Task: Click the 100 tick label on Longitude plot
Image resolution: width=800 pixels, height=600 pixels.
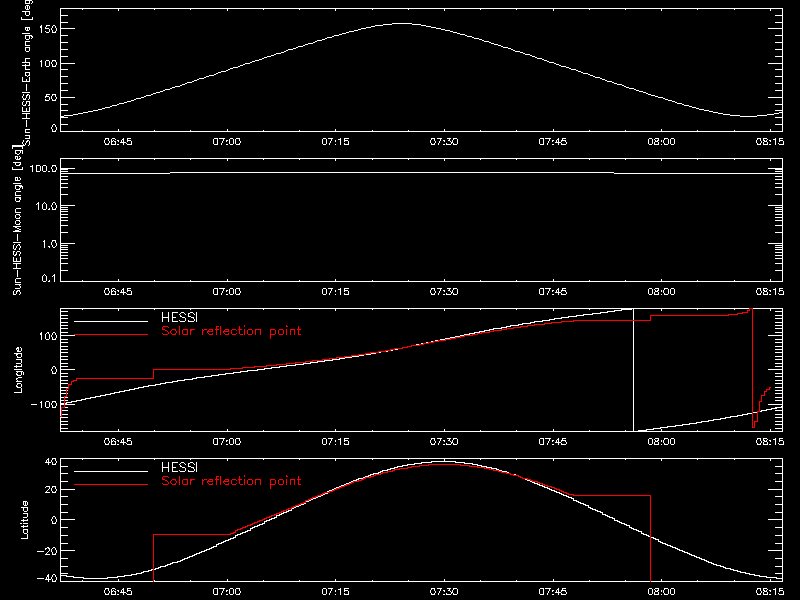Action: 47,336
